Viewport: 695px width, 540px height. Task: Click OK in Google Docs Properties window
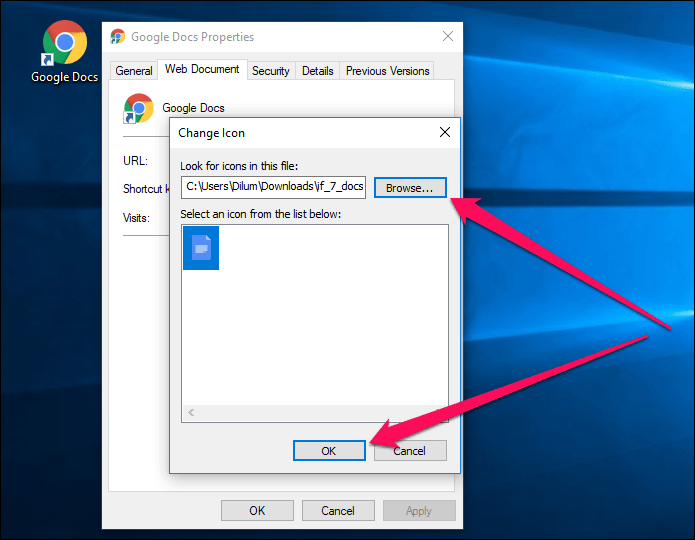point(257,511)
